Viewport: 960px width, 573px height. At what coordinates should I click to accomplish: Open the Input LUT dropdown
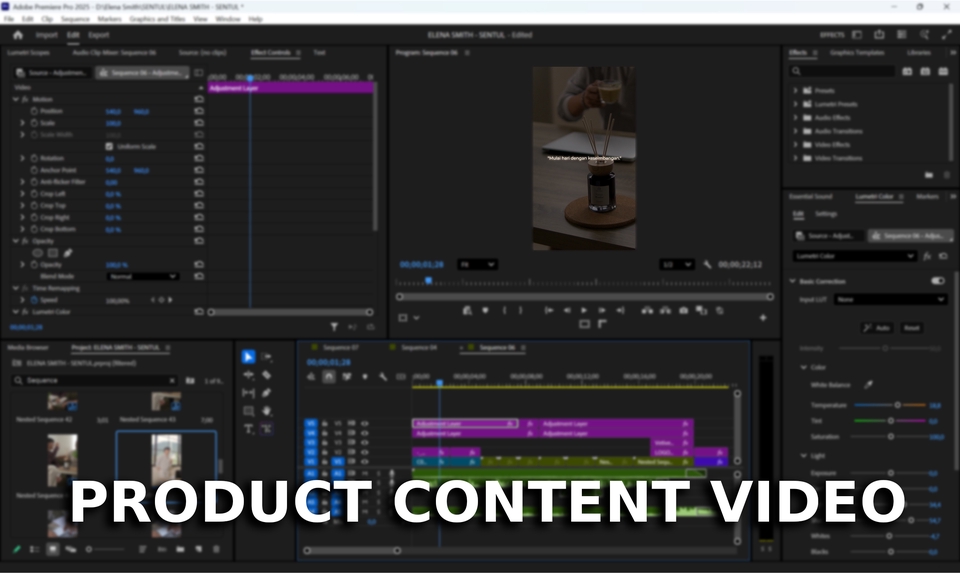pos(890,299)
